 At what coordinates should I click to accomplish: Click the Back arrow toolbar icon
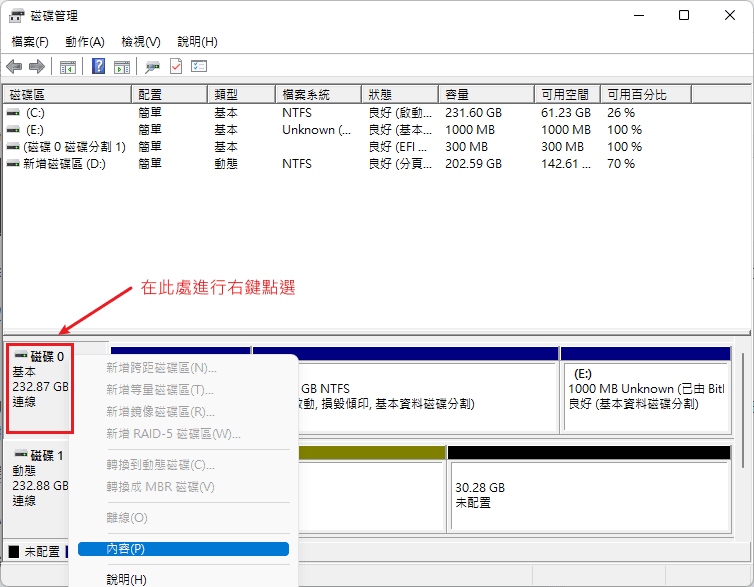pos(14,66)
